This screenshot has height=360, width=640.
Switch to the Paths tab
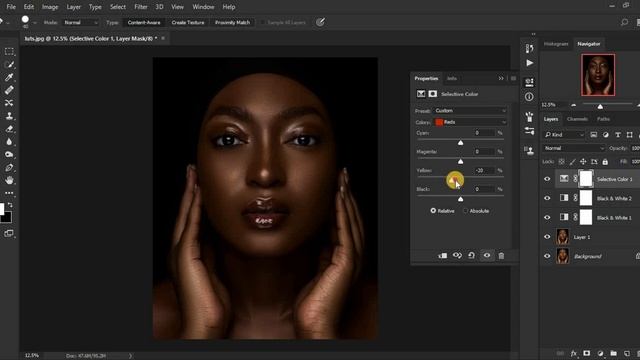pyautogui.click(x=603, y=119)
